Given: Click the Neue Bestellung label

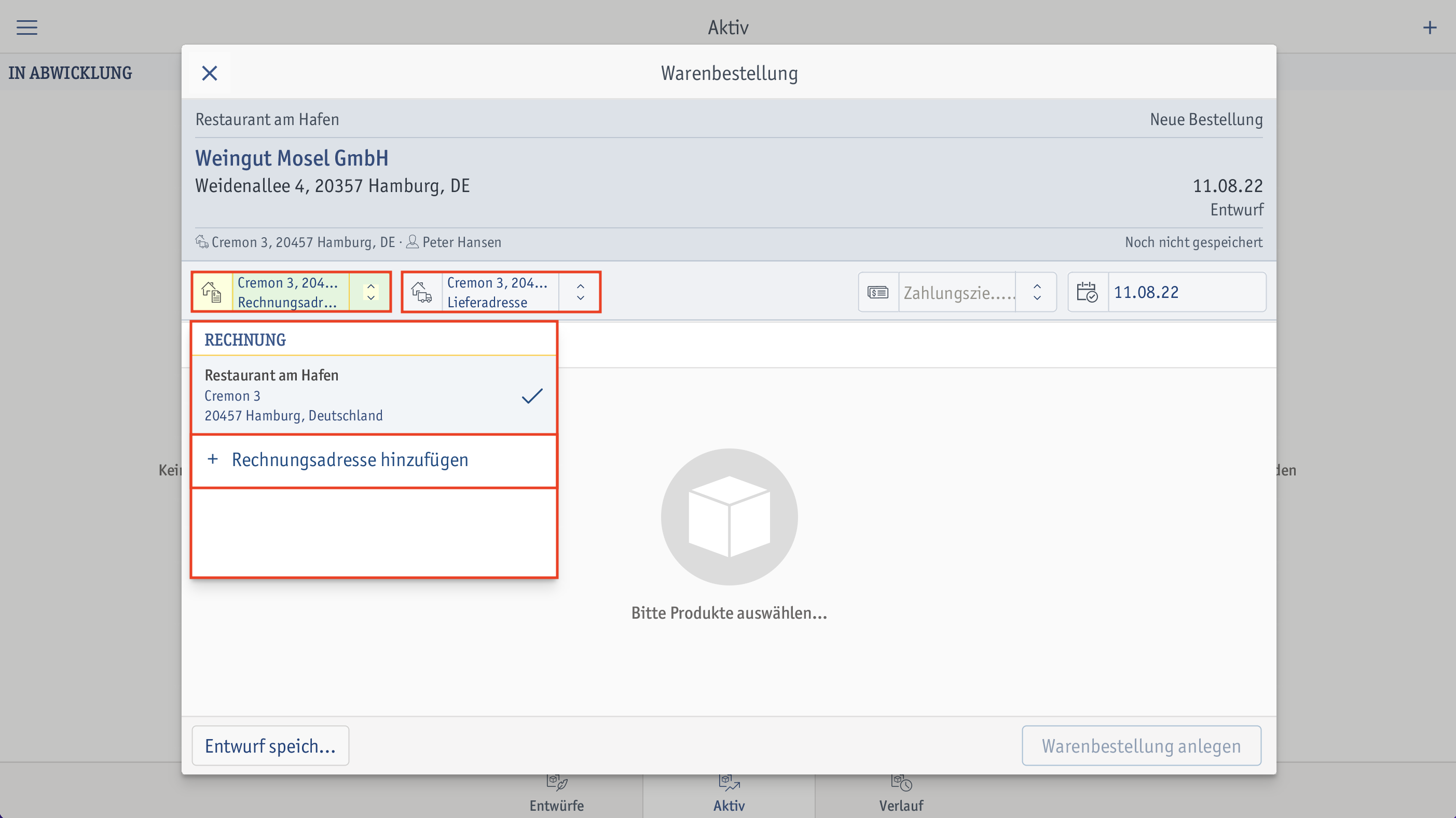Looking at the screenshot, I should (x=1206, y=119).
